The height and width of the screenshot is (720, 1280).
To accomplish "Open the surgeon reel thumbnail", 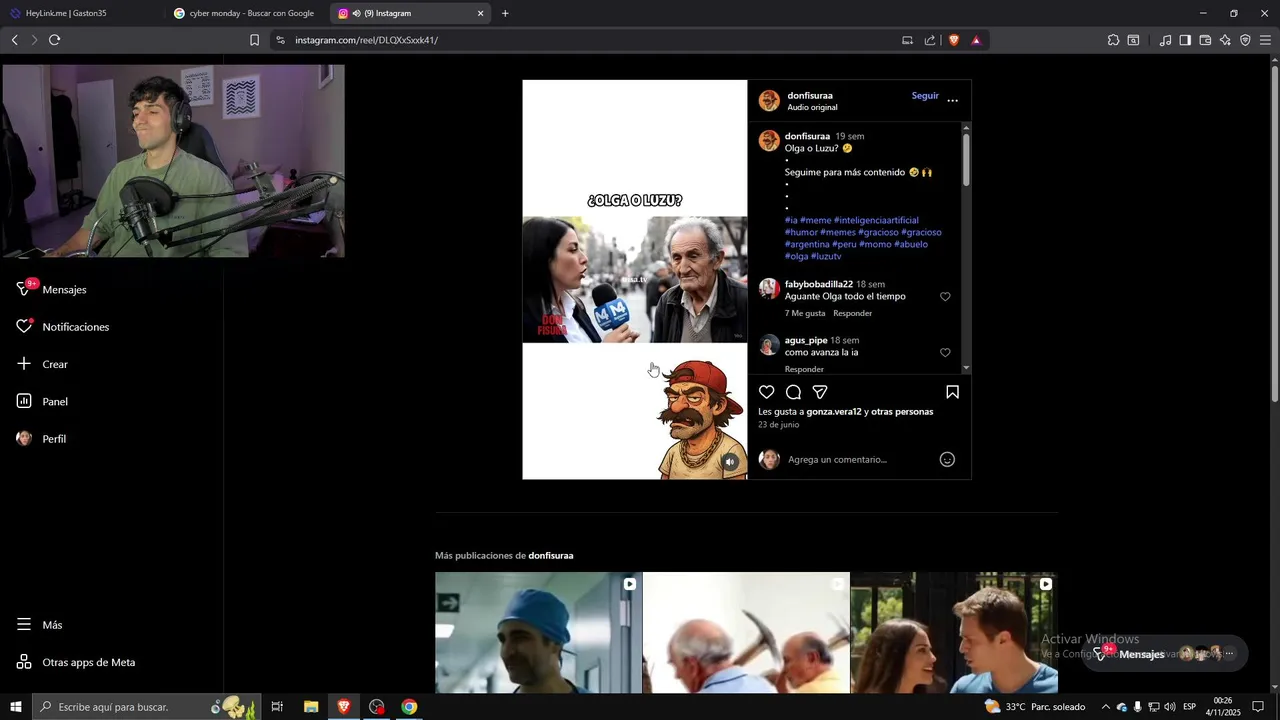I will coord(538,633).
